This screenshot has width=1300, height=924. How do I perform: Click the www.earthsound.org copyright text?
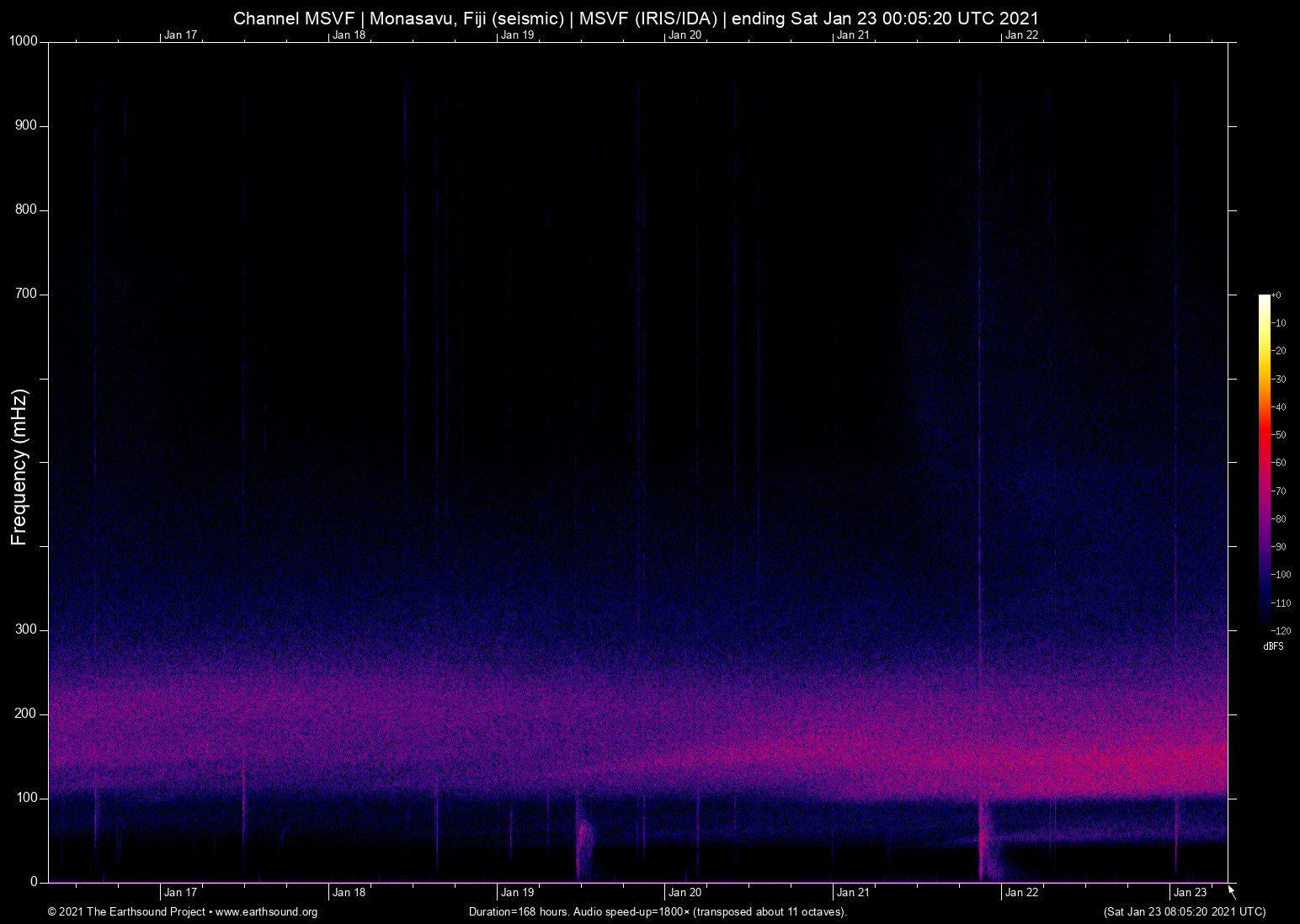tap(183, 912)
